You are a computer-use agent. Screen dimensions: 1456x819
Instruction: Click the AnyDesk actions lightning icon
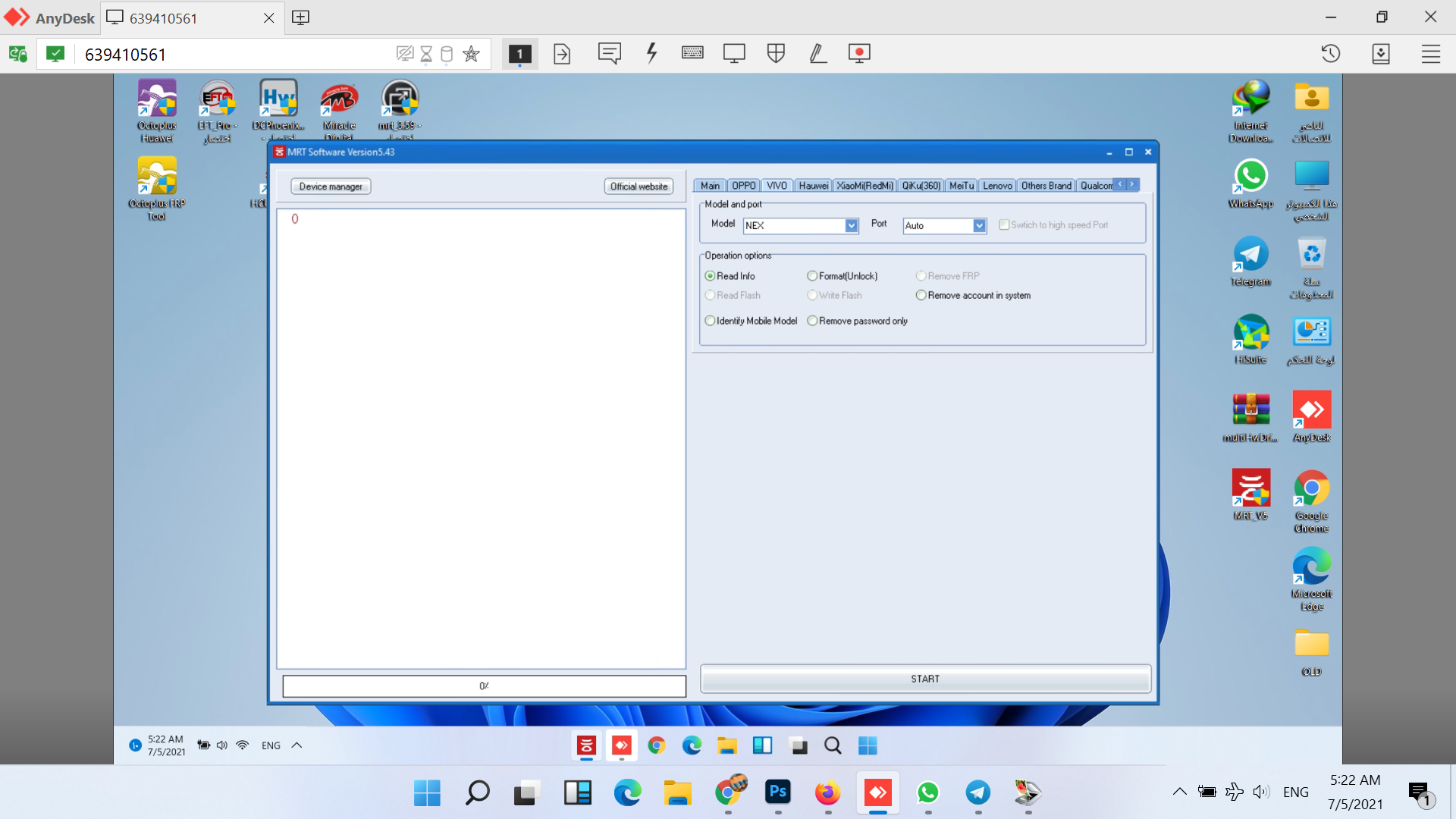pyautogui.click(x=651, y=53)
